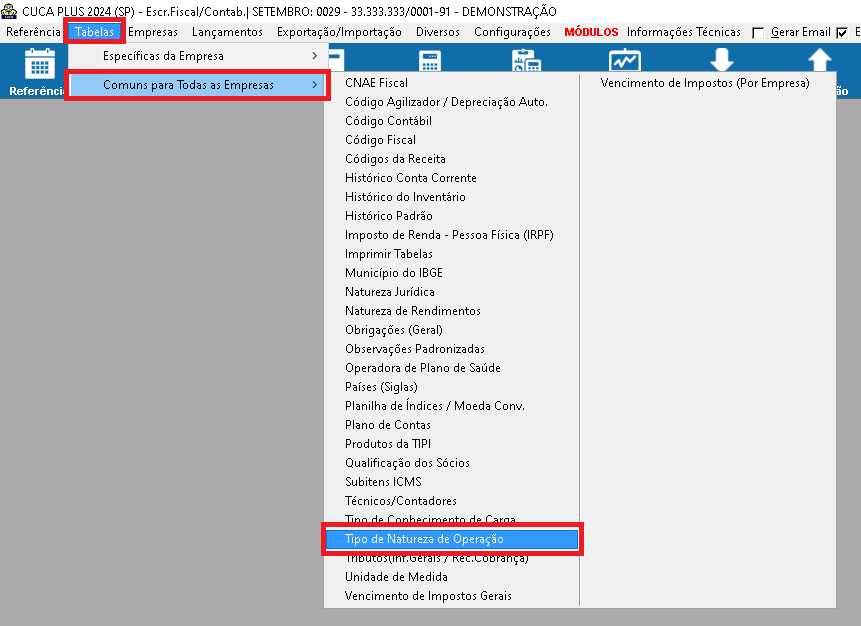Toggle the Gerar Email checkbox
The image size is (861, 626).
point(758,33)
